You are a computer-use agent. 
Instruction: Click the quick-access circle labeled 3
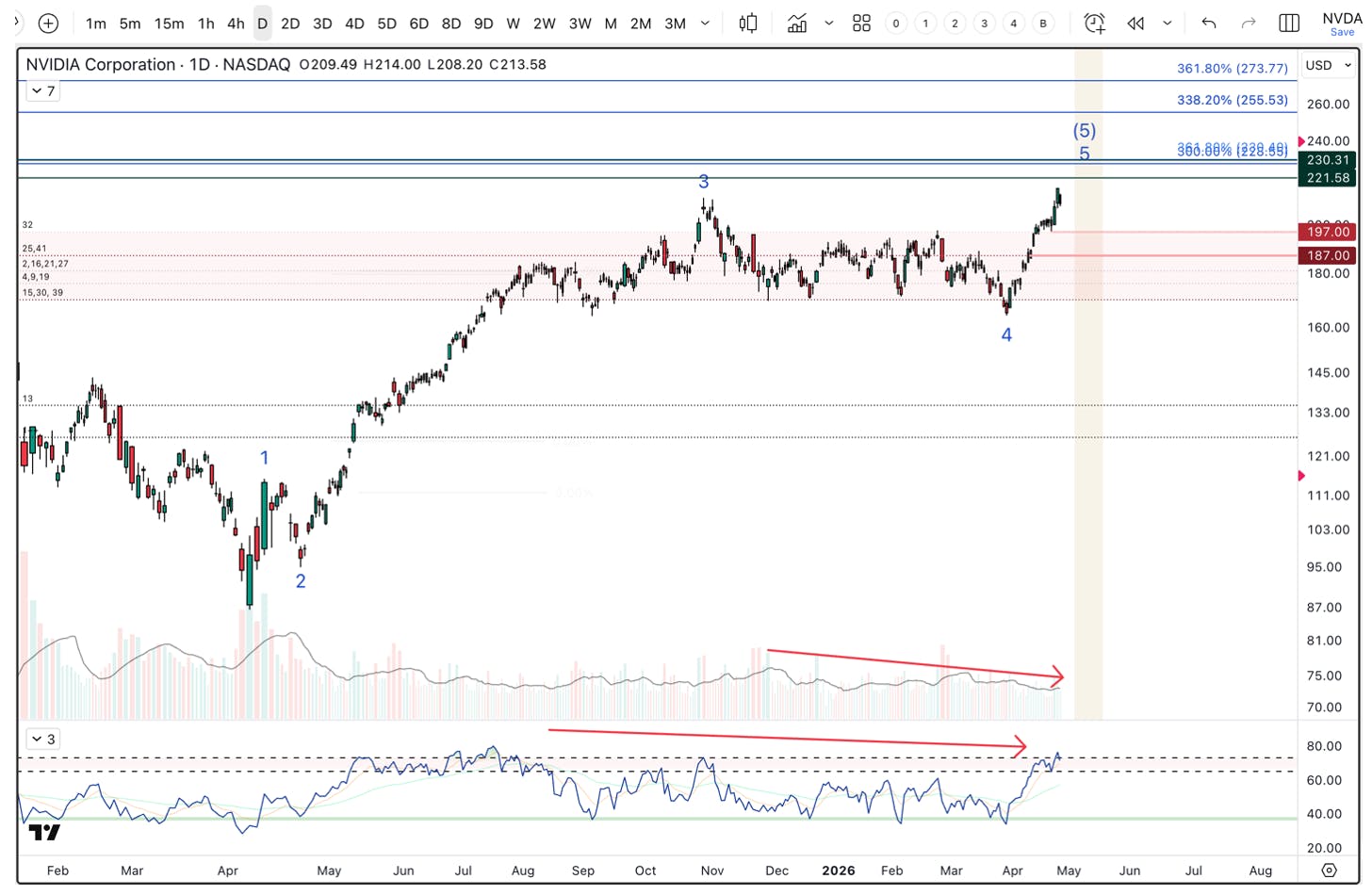pos(984,24)
